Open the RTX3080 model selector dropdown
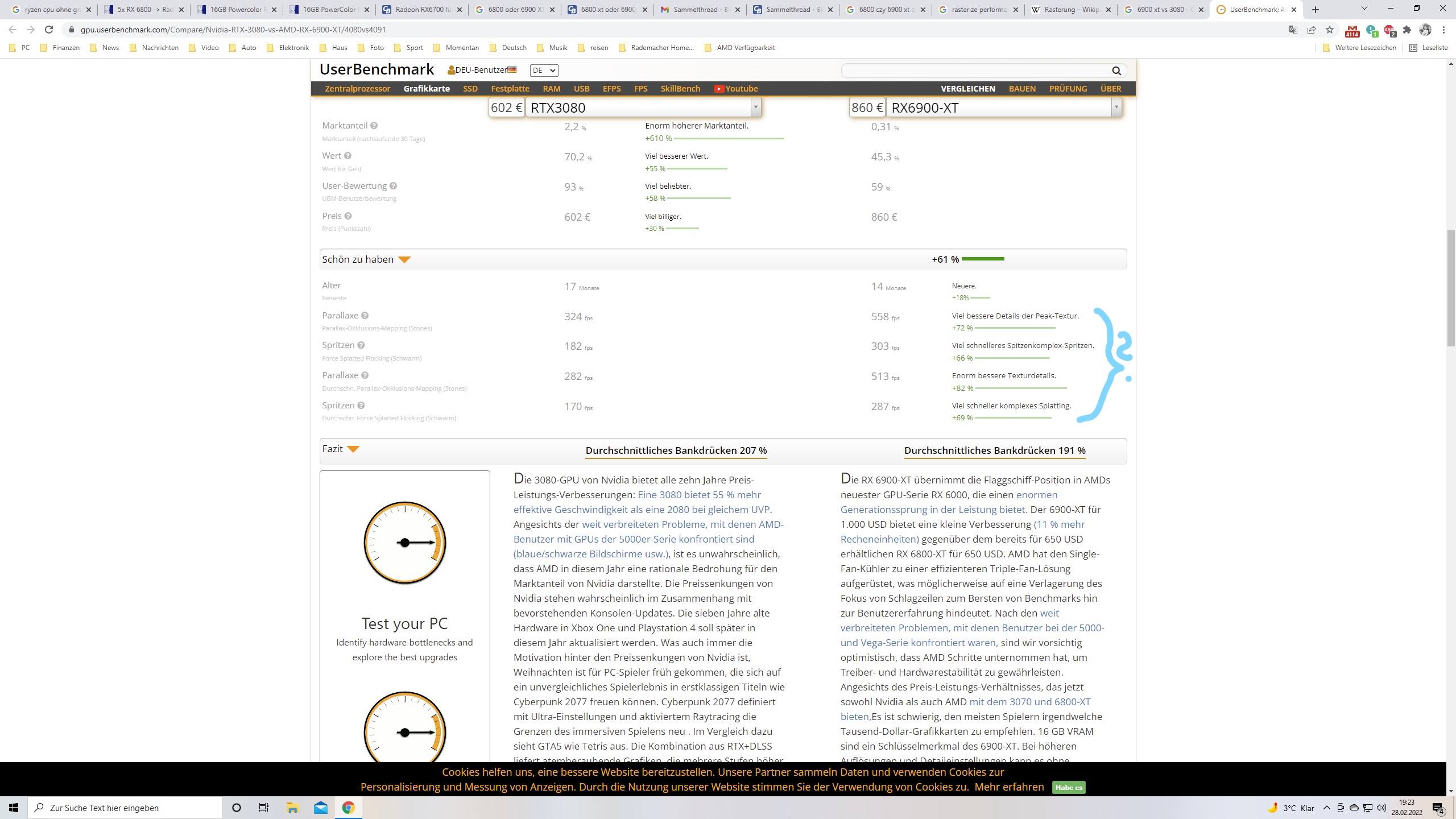This screenshot has height=819, width=1456. click(x=755, y=107)
